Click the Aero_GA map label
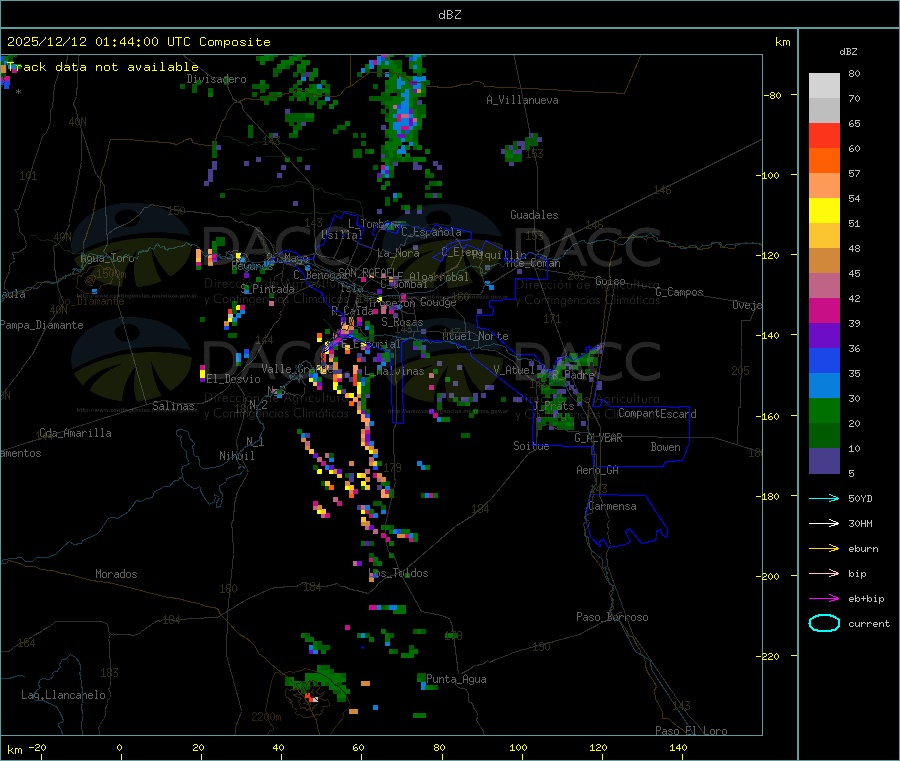The width and height of the screenshot is (900, 761). click(x=598, y=471)
